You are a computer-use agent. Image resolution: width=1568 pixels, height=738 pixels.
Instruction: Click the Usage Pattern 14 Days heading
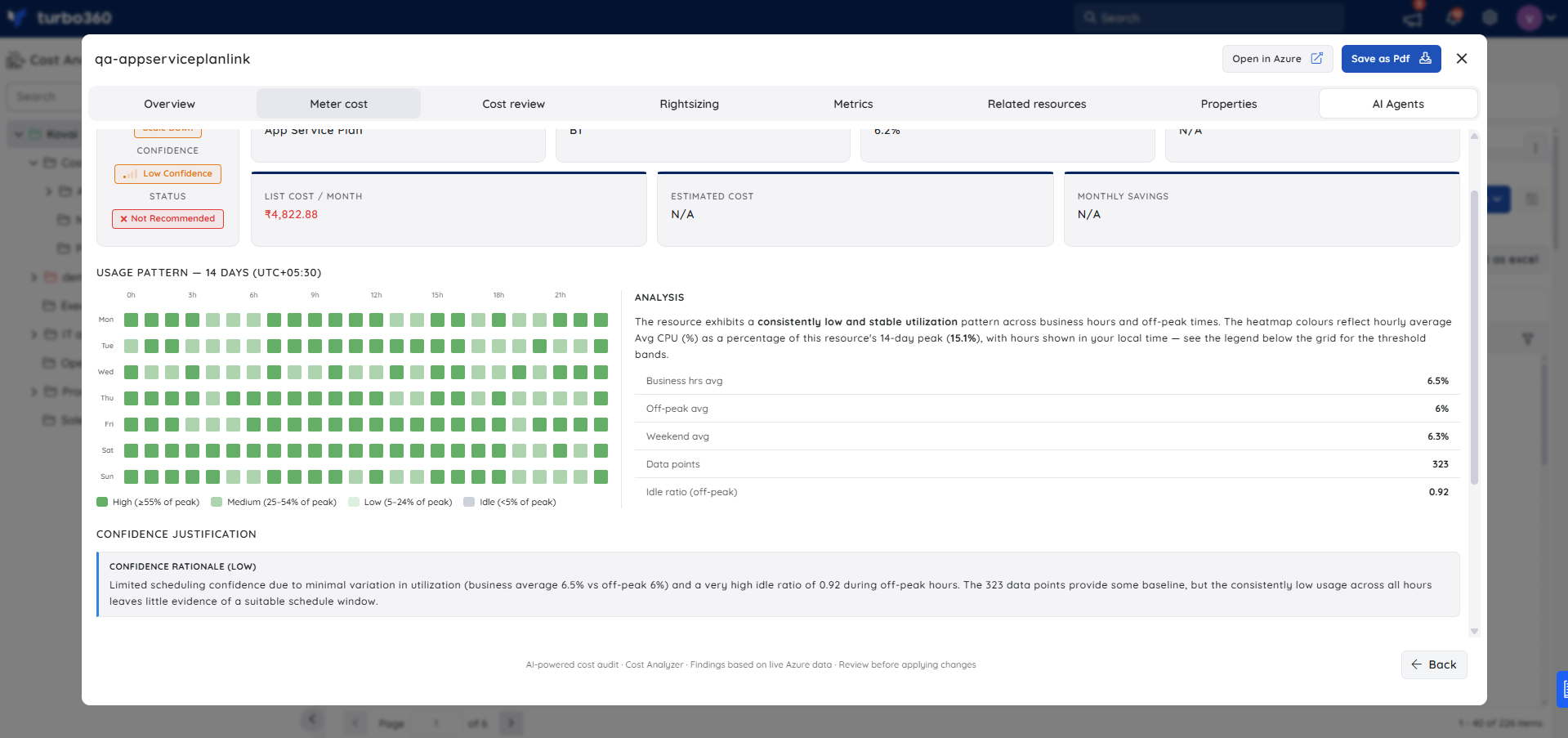pyautogui.click(x=209, y=273)
